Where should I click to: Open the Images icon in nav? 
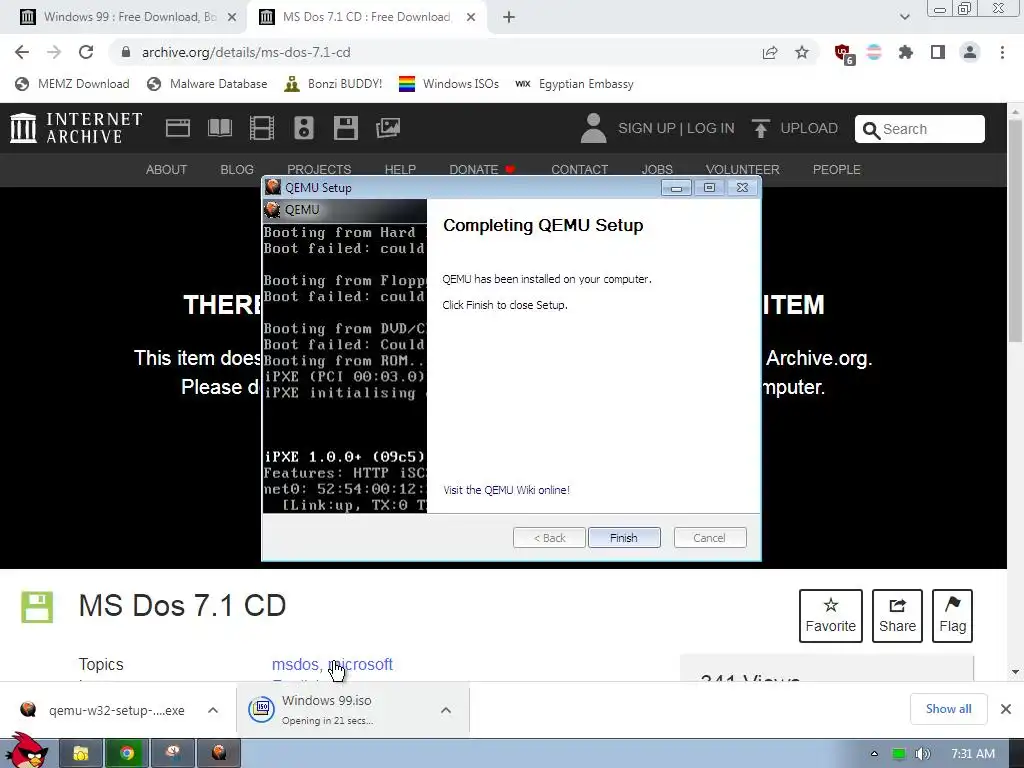click(388, 128)
